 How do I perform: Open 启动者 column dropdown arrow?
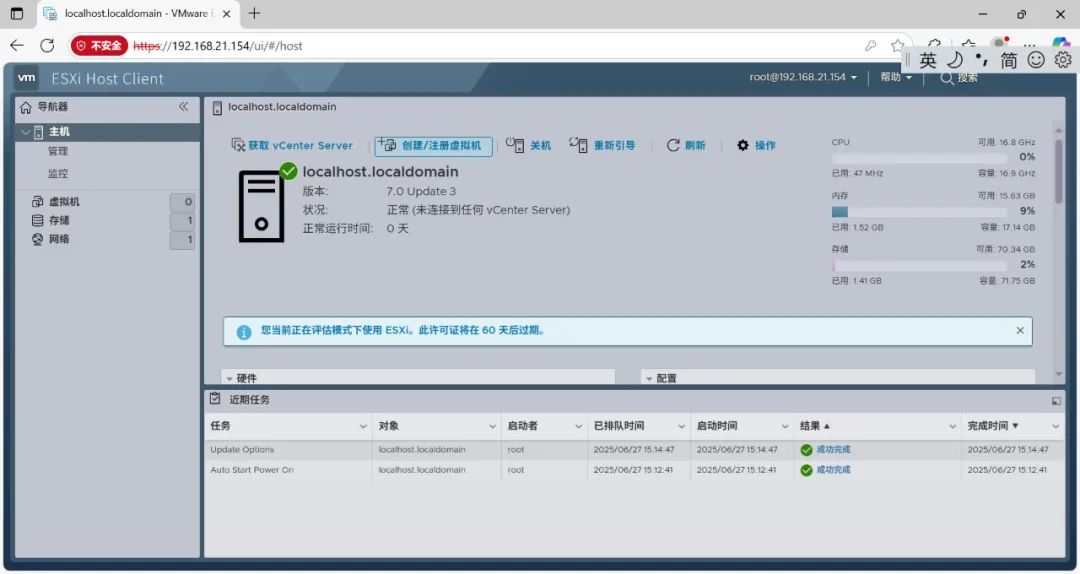tap(578, 427)
